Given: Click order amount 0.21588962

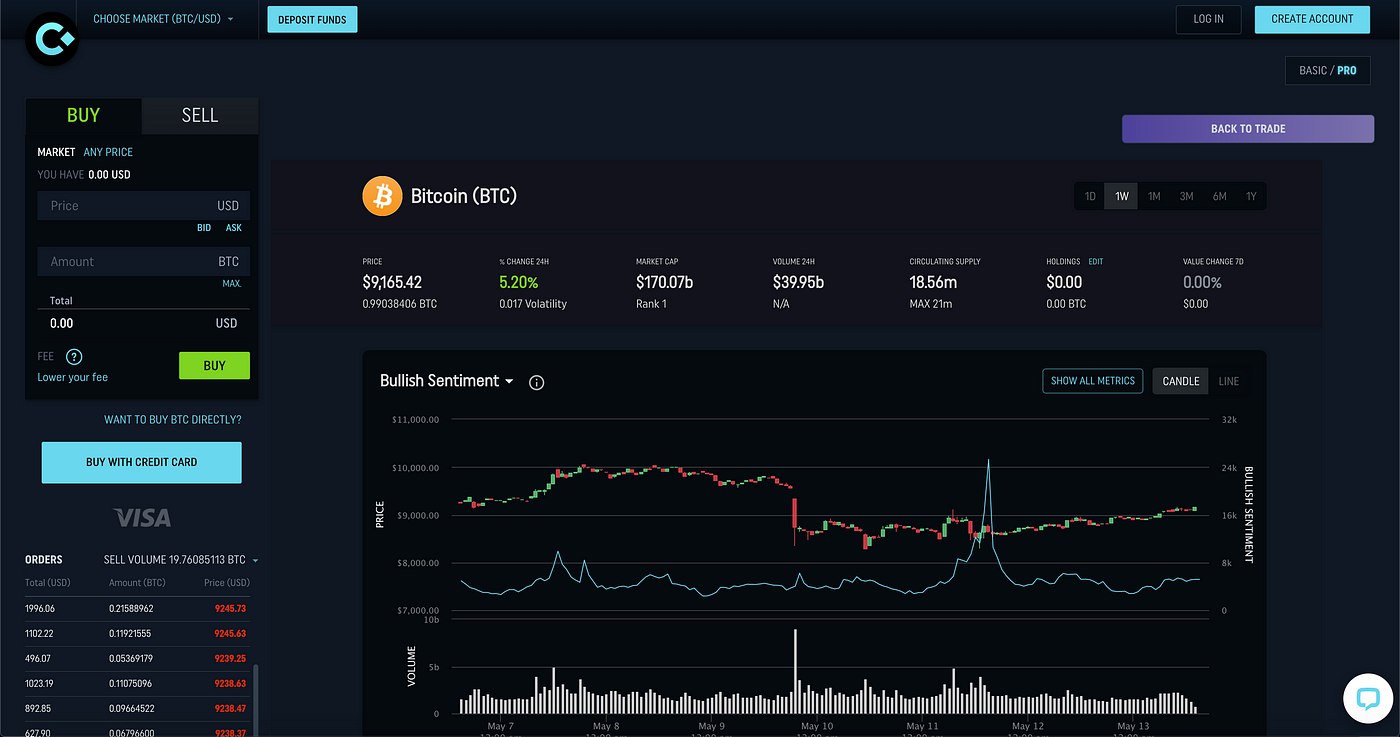Looking at the screenshot, I should 131,608.
